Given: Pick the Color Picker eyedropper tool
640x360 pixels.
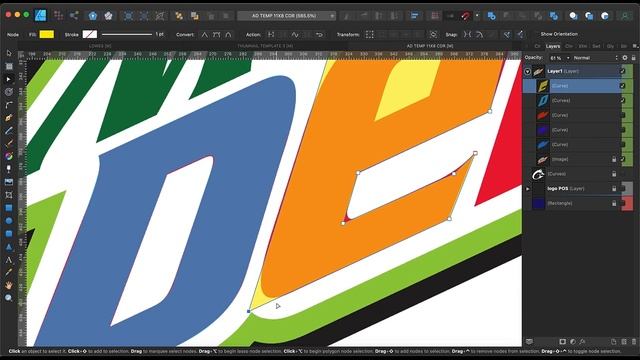Looking at the screenshot, I should [9, 272].
